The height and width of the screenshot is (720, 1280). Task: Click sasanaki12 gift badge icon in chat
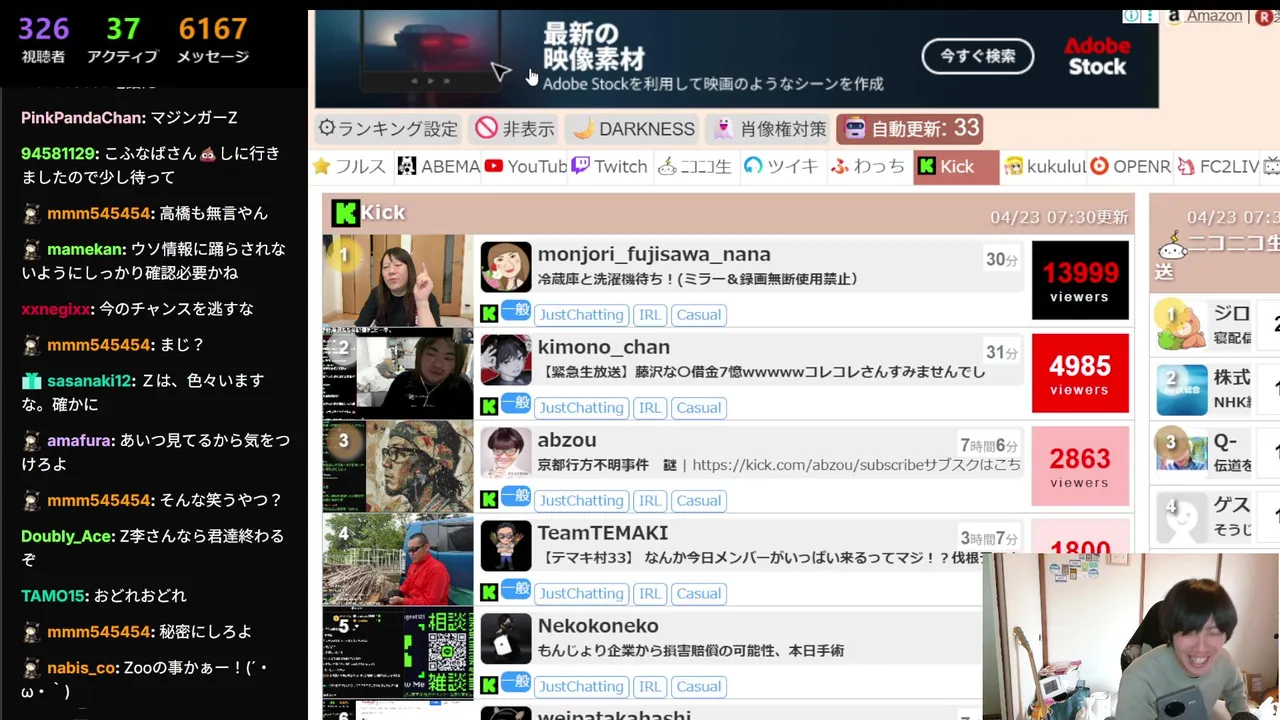click(x=31, y=381)
